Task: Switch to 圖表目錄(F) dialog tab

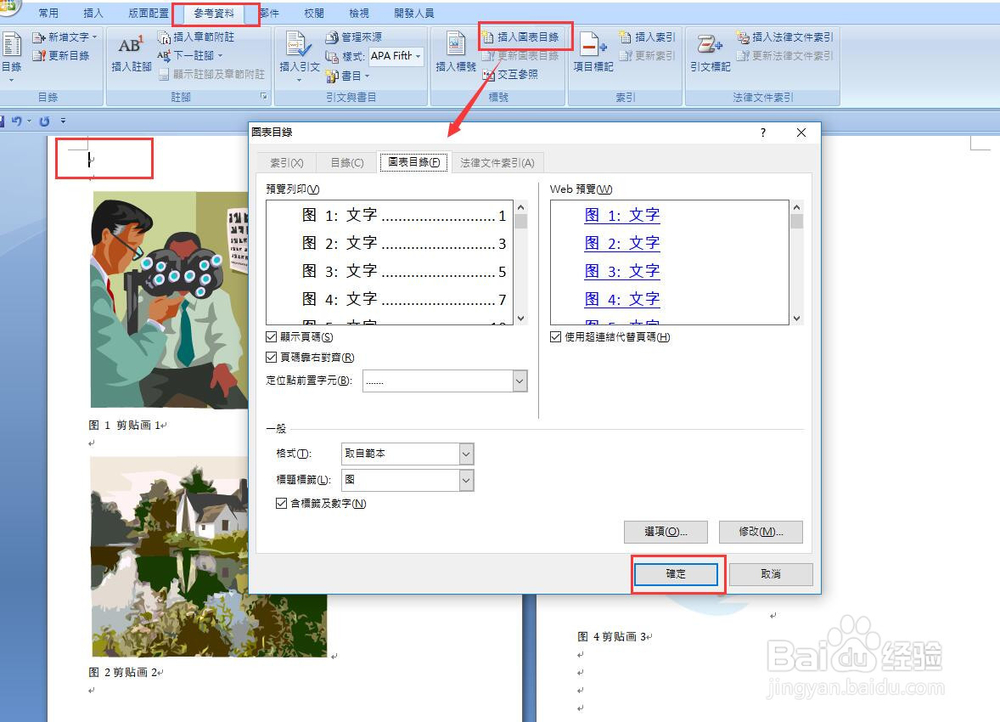Action: pos(414,162)
